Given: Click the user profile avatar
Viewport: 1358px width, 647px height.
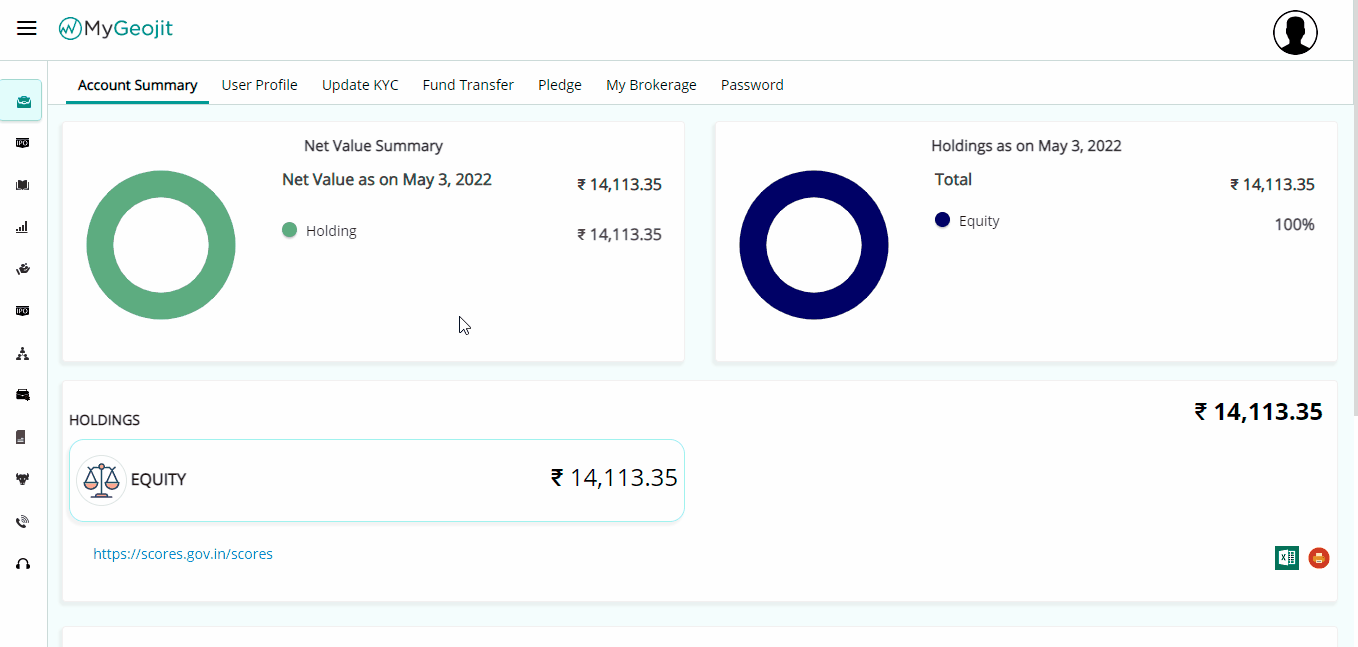Looking at the screenshot, I should (1294, 33).
